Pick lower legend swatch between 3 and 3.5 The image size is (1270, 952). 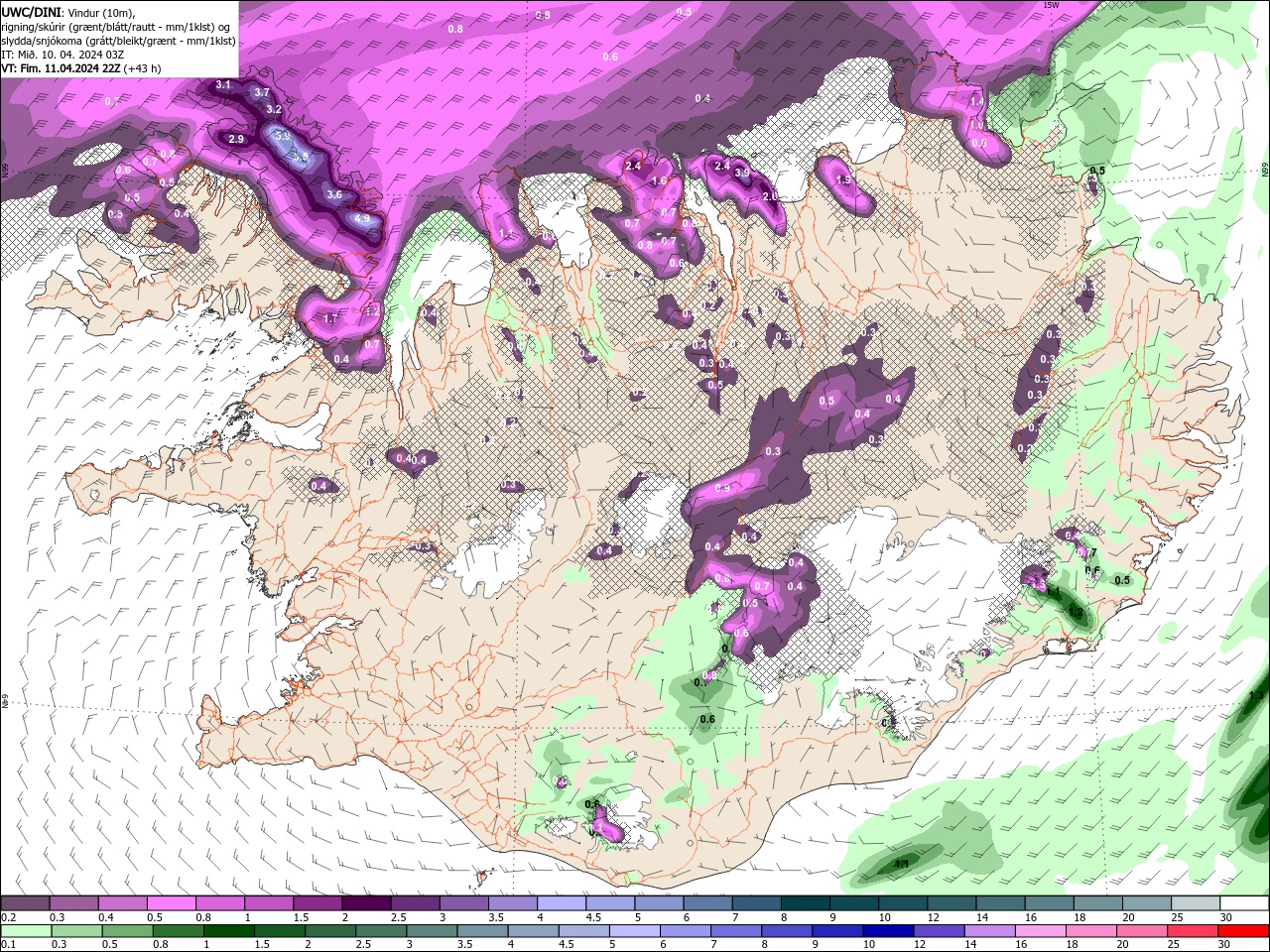tap(431, 931)
